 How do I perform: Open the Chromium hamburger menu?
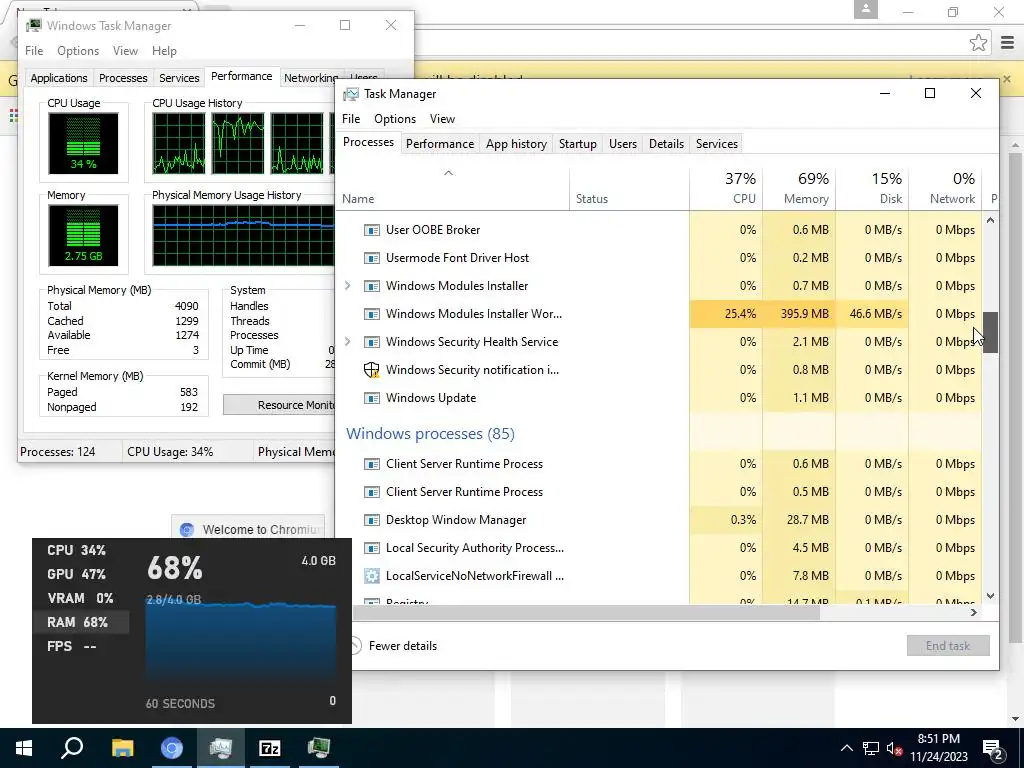(x=1007, y=43)
